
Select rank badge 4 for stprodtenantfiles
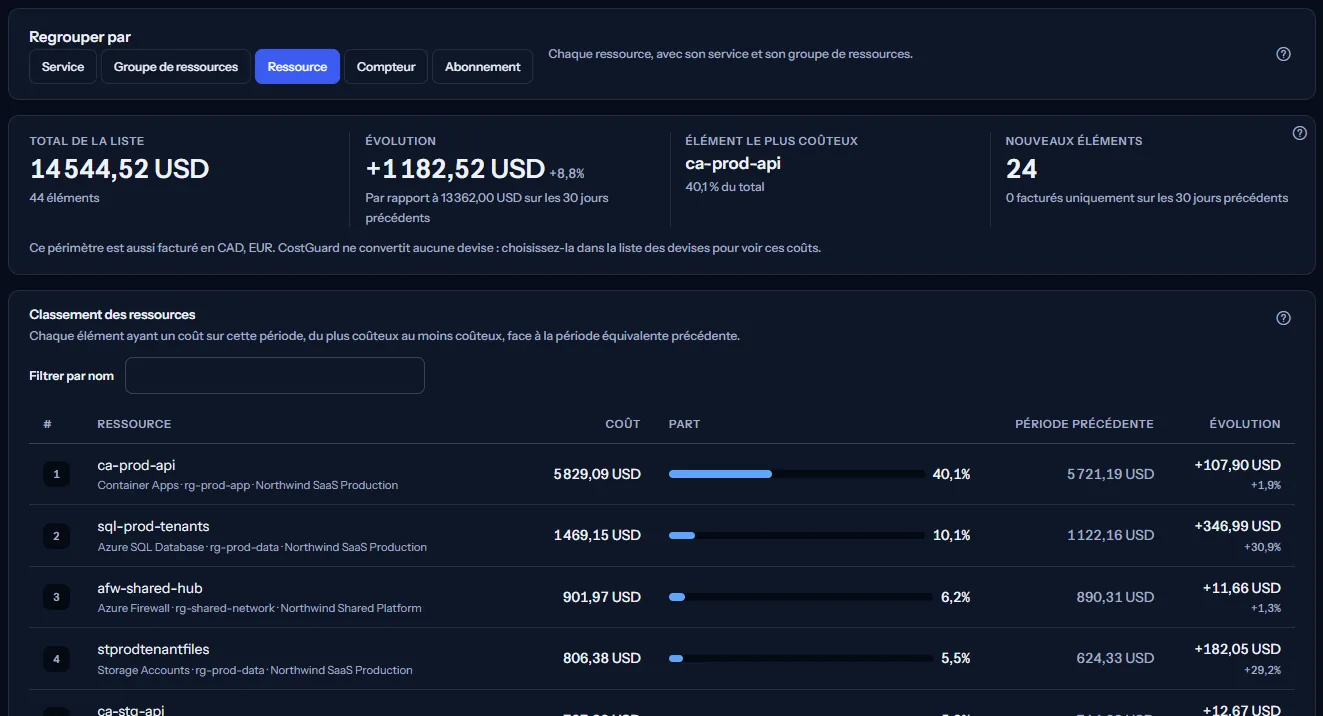(56, 659)
